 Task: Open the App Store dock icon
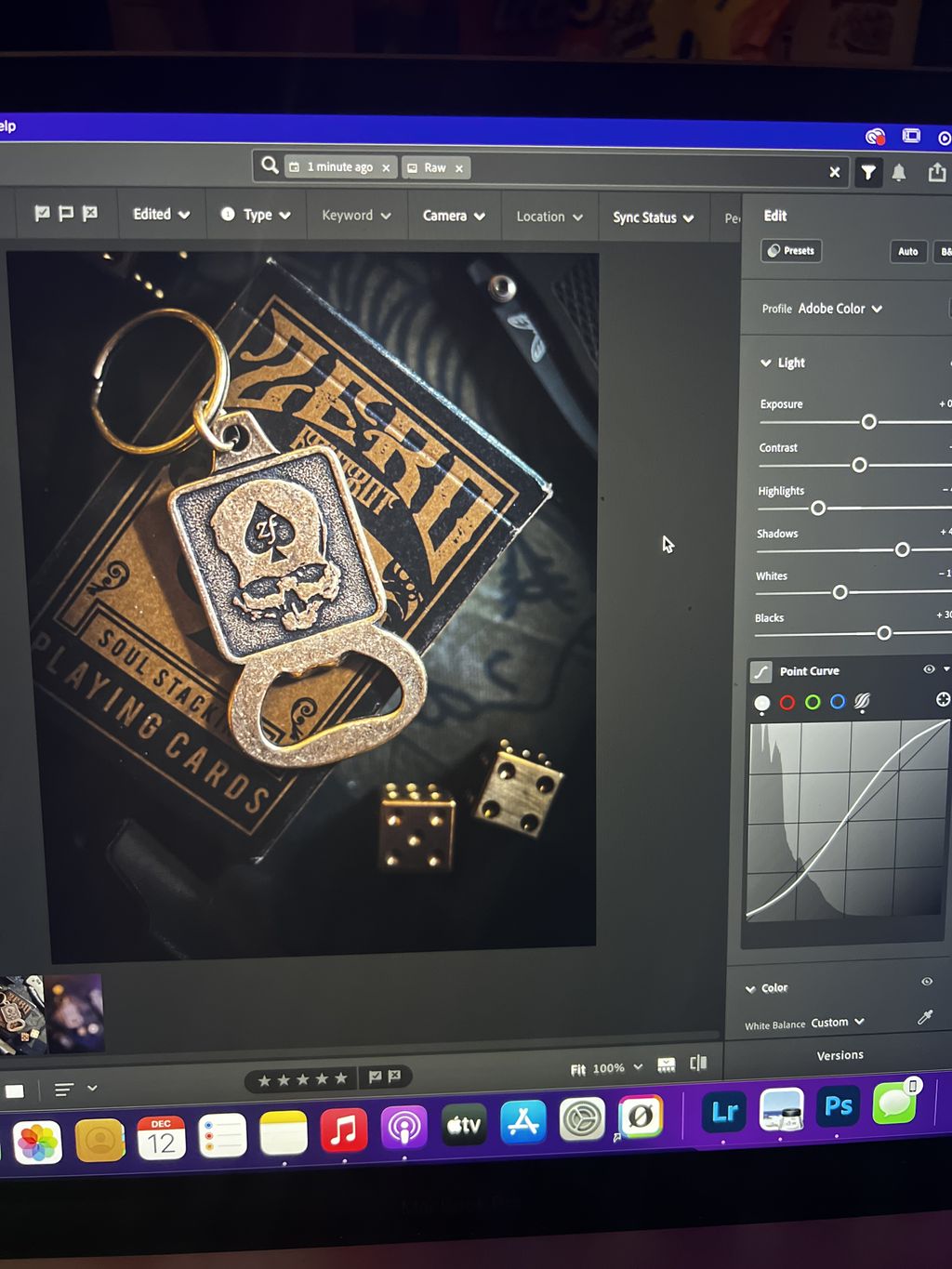(523, 1123)
